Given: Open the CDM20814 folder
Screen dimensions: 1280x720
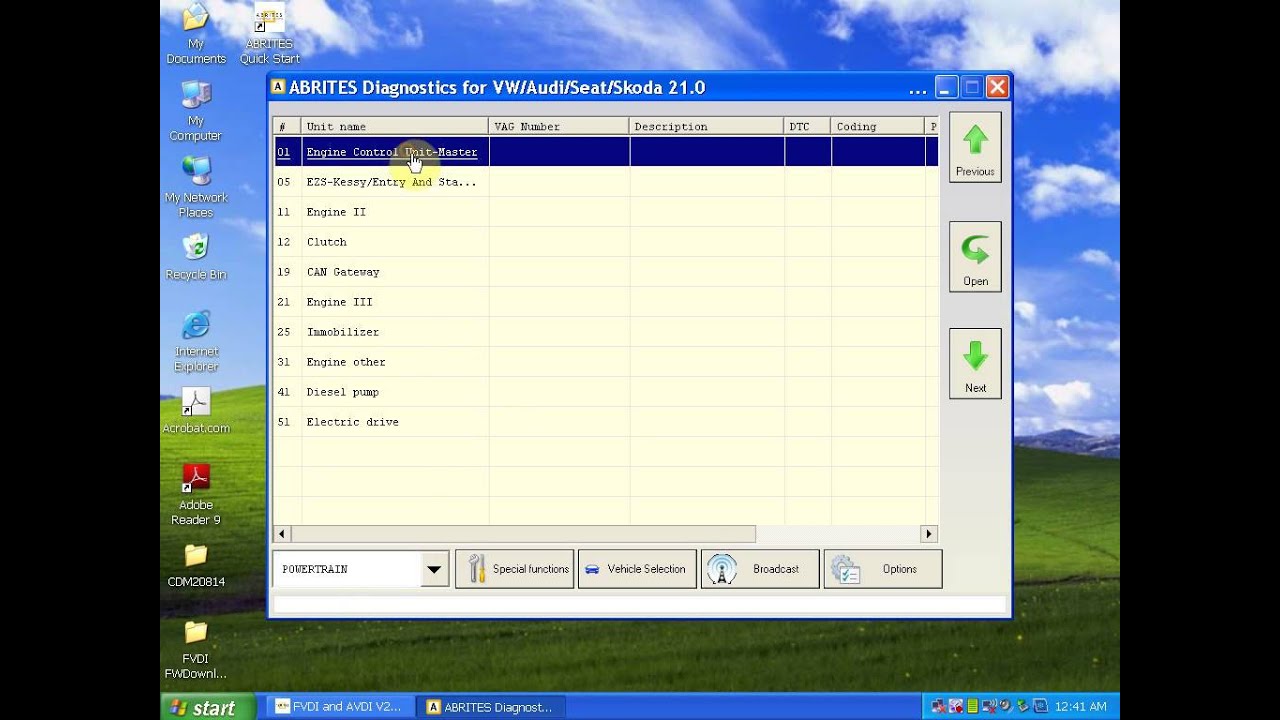Looking at the screenshot, I should 196,565.
